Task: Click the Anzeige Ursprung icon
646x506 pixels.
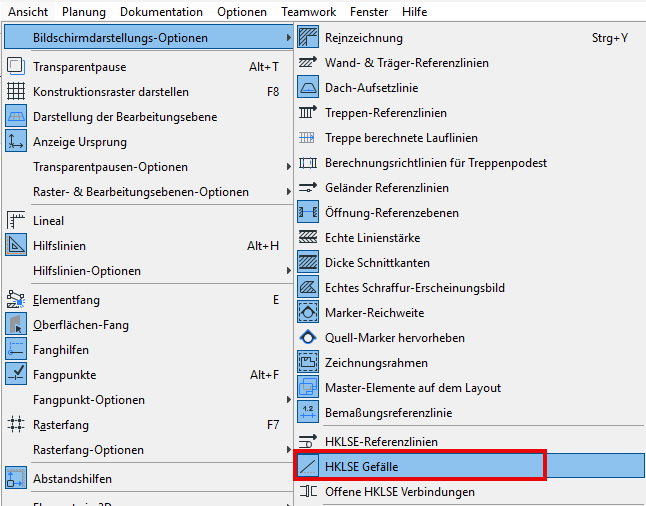Action: coord(16,142)
